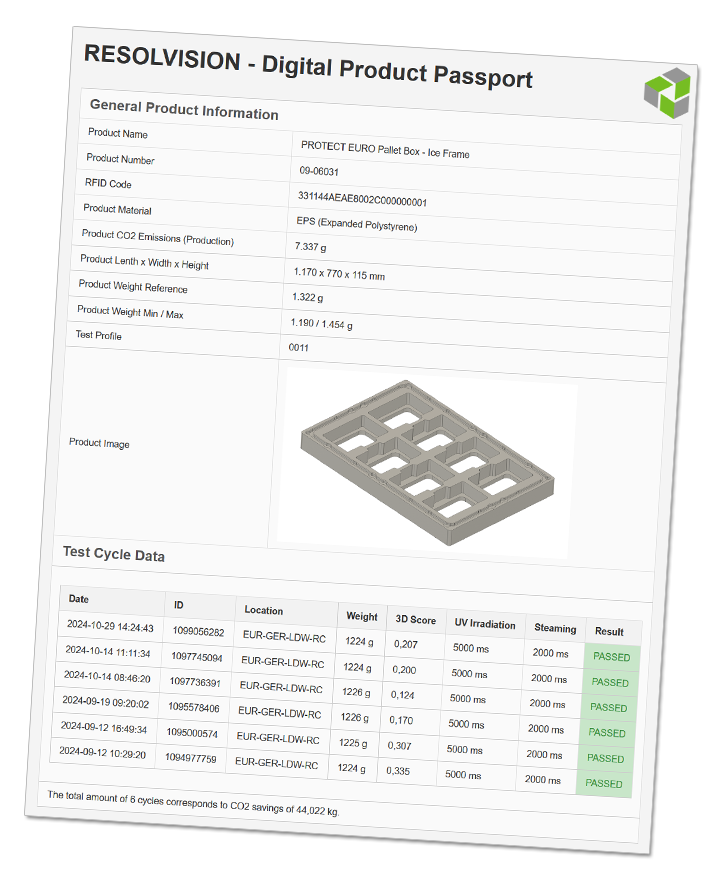The image size is (722, 880).
Task: Select 3D score 0,170
Action: coord(401,720)
